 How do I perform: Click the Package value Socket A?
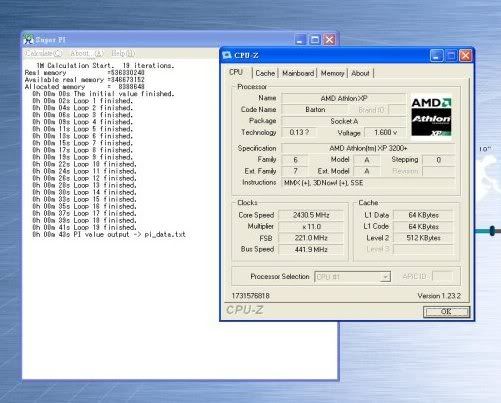click(x=344, y=121)
